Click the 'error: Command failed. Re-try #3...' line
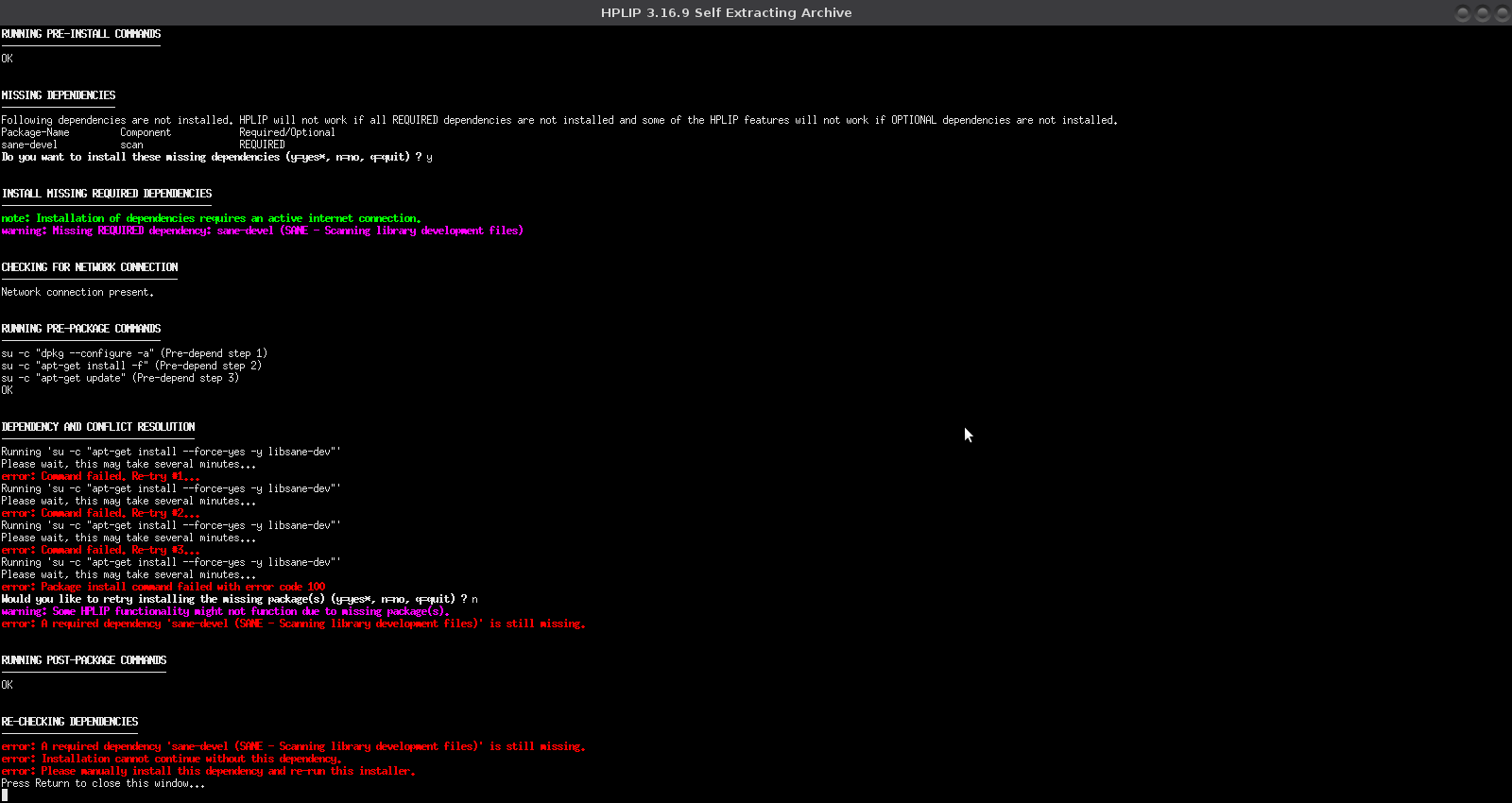The image size is (1512, 803). click(x=100, y=550)
